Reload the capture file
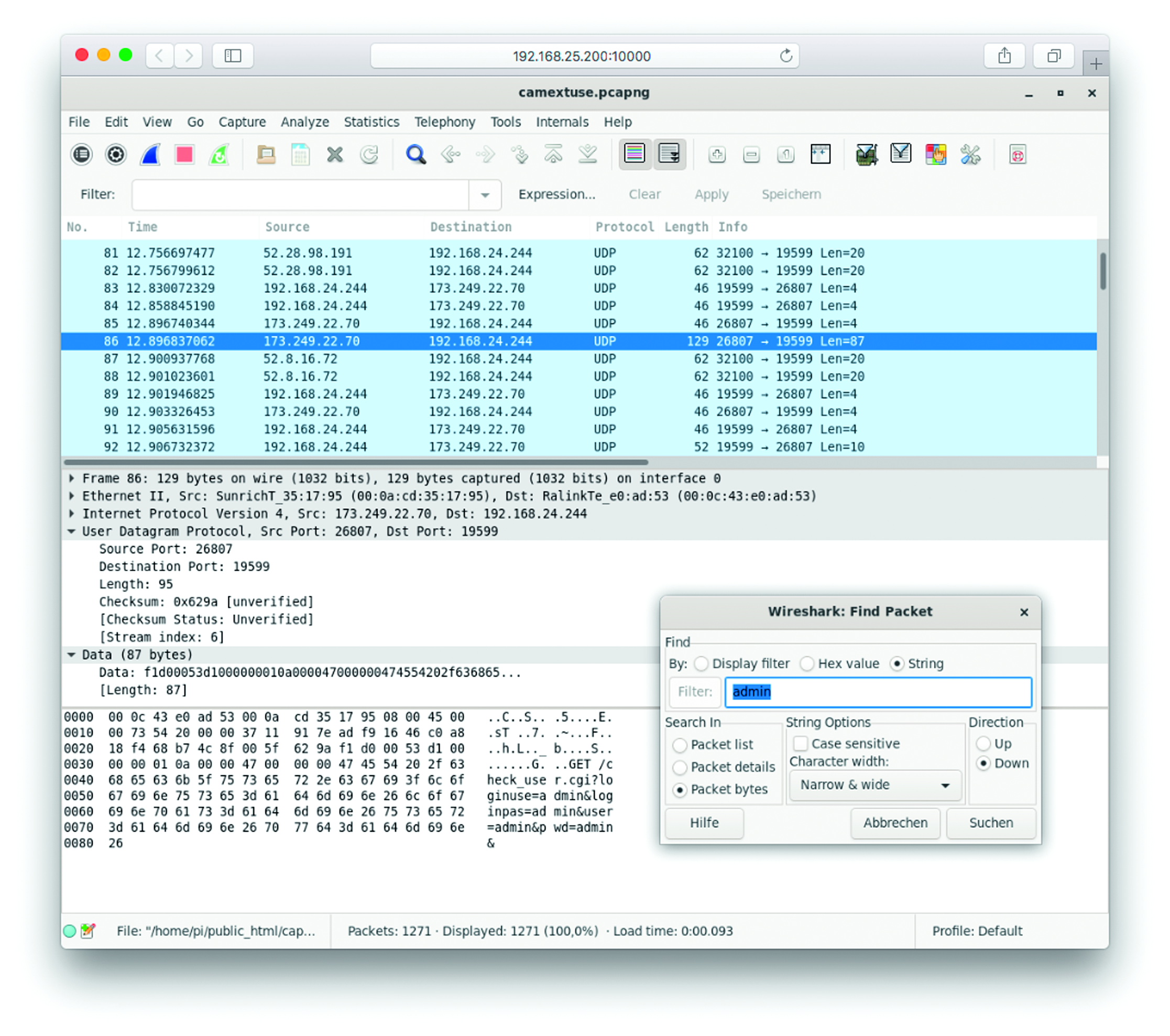1170x1036 pixels. (370, 155)
